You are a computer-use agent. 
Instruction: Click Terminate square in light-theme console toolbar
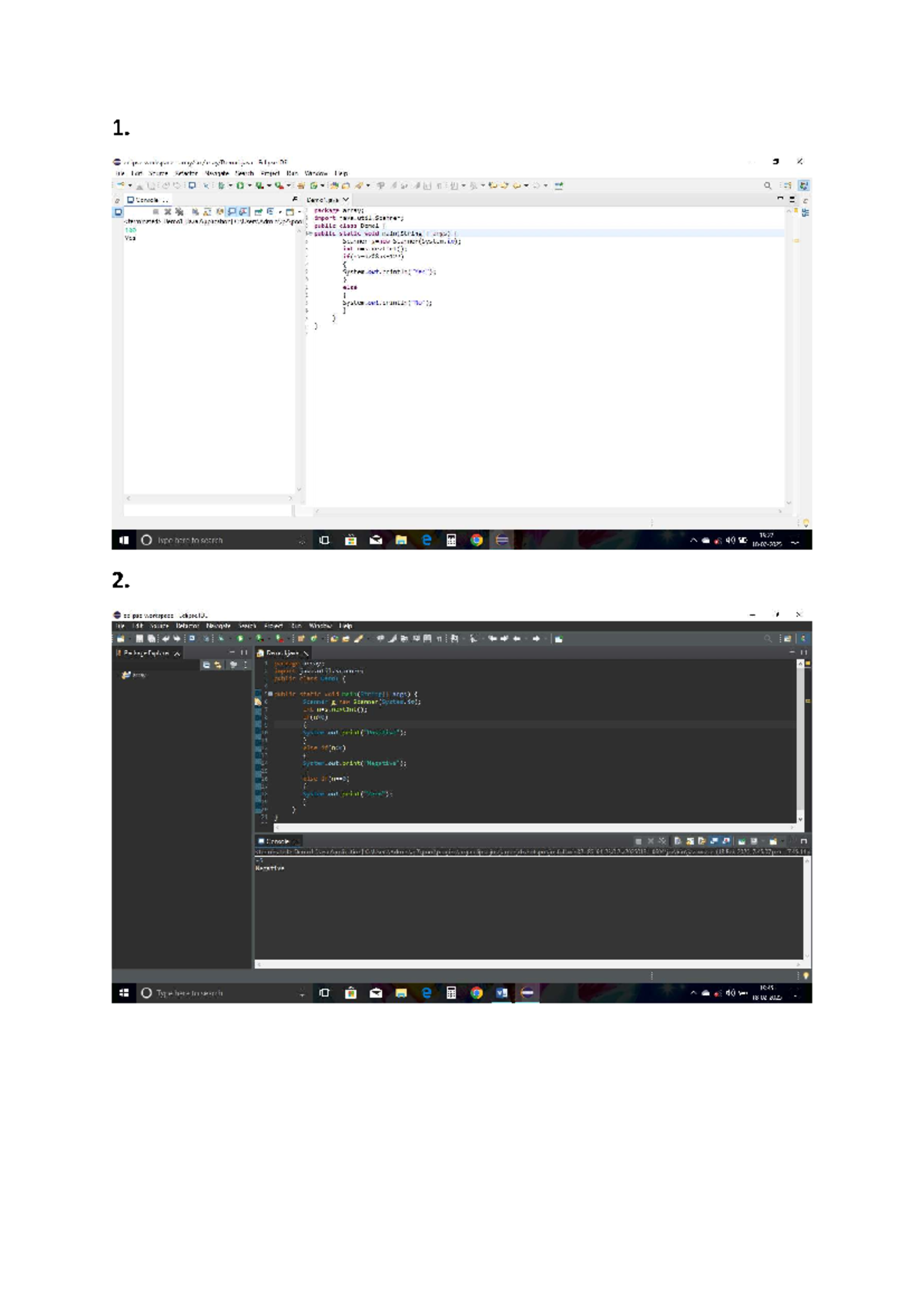tap(156, 212)
